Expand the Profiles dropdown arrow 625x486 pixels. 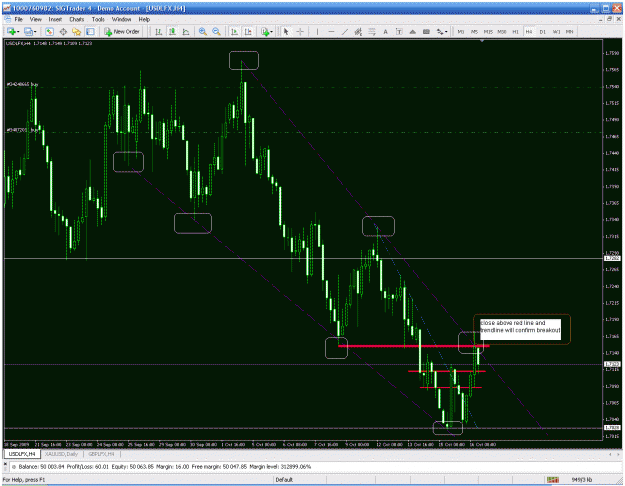pyautogui.click(x=35, y=32)
